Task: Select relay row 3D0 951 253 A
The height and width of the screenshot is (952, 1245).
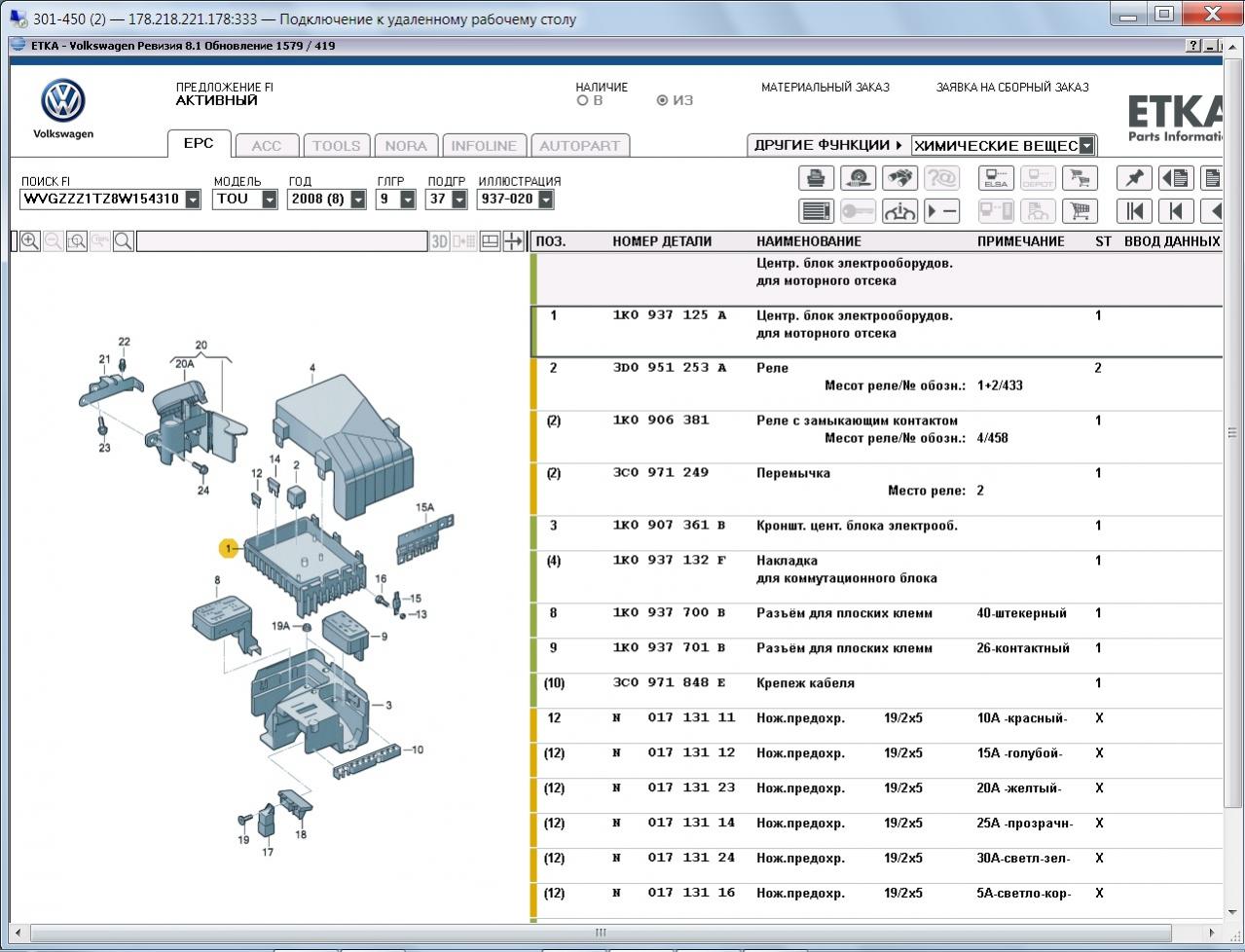Action: (x=876, y=384)
